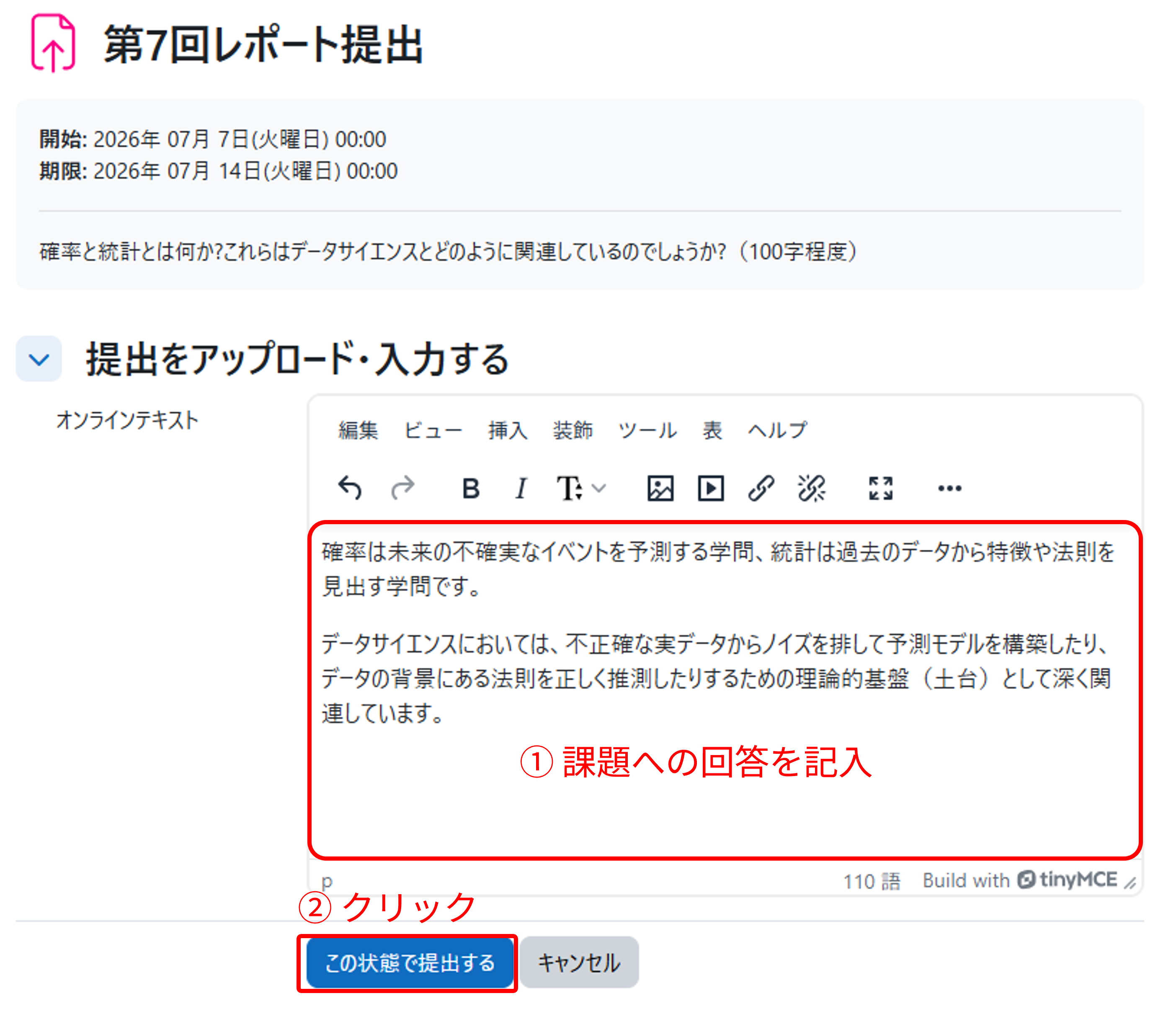Click the 期限 deadline line

click(x=219, y=171)
